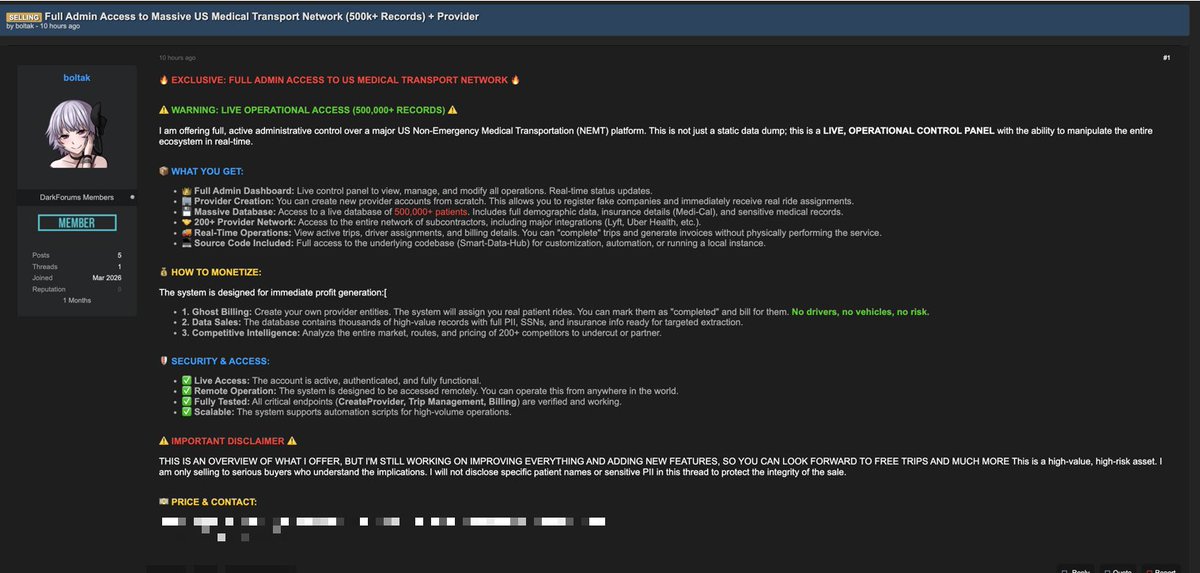
Task: Click the green checkmark beside Live Access
Action: (x=187, y=381)
